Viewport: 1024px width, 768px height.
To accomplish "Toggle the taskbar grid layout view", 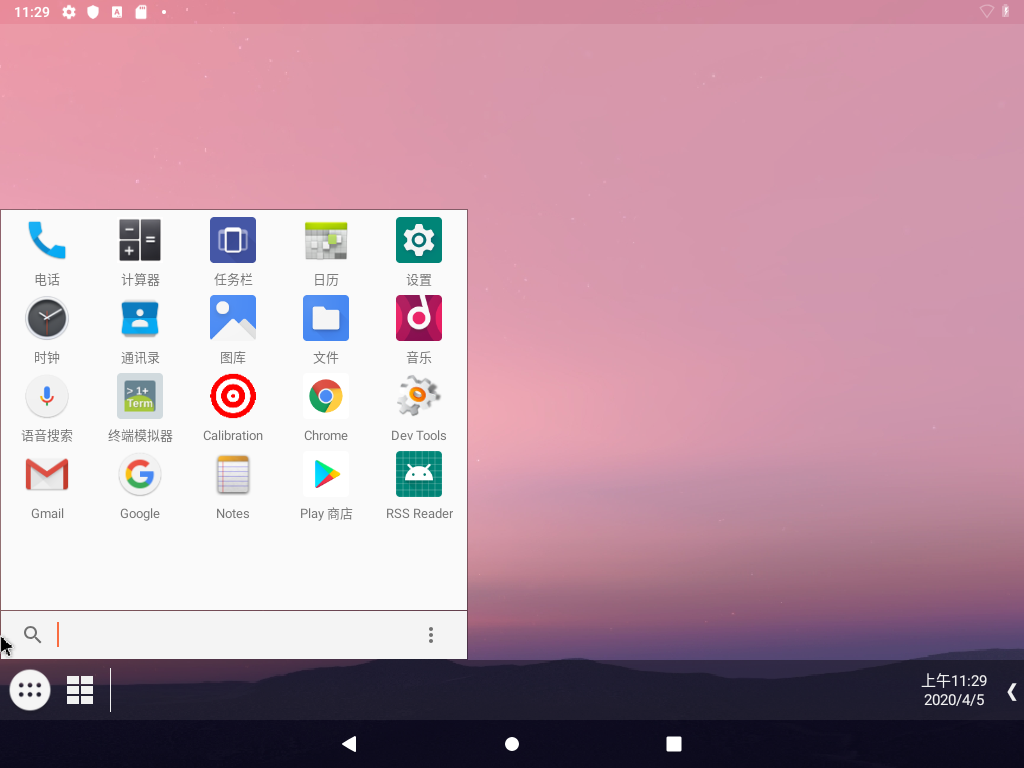I will click(x=80, y=690).
